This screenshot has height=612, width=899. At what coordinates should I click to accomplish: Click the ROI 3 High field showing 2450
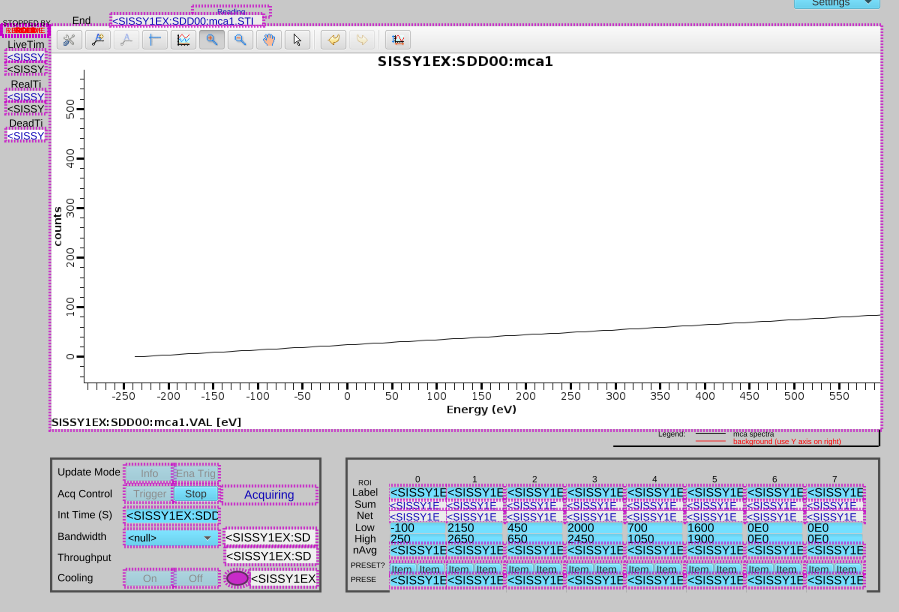(x=595, y=539)
